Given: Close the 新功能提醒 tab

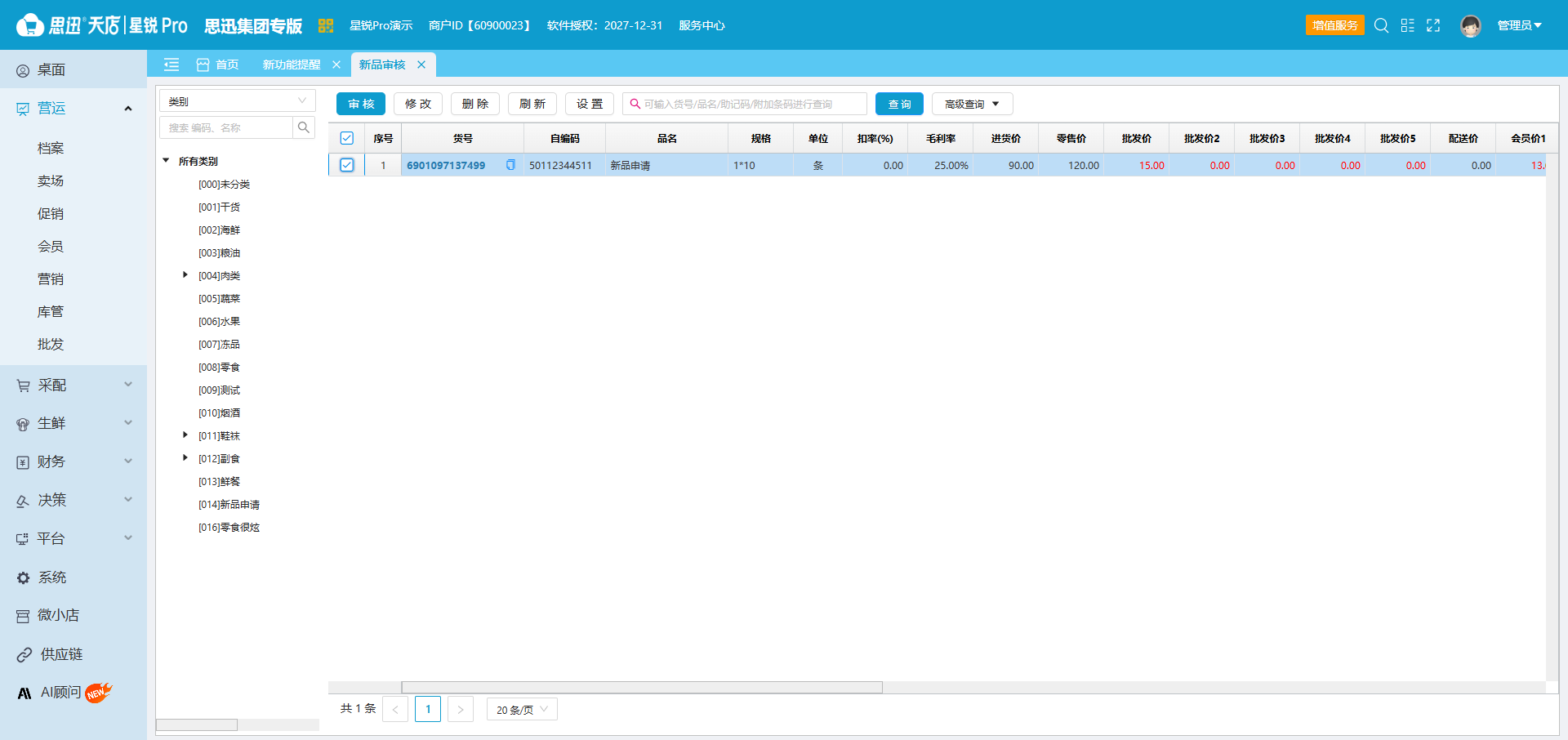Looking at the screenshot, I should click(336, 65).
